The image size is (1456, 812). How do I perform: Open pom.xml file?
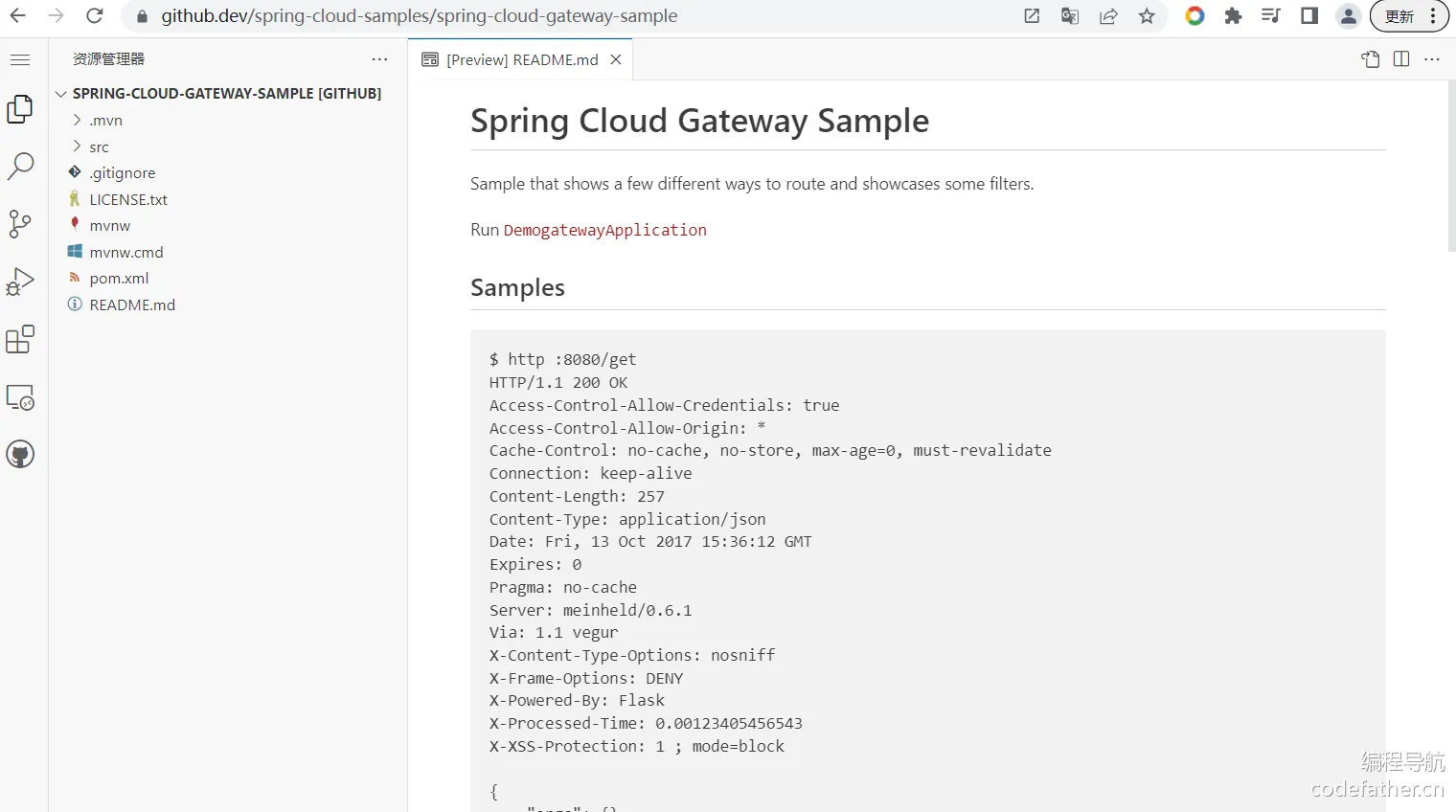pos(227,278)
